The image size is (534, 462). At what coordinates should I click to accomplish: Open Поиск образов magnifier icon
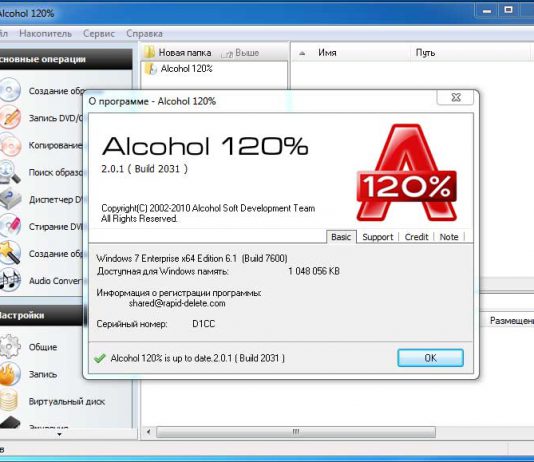(x=10, y=172)
